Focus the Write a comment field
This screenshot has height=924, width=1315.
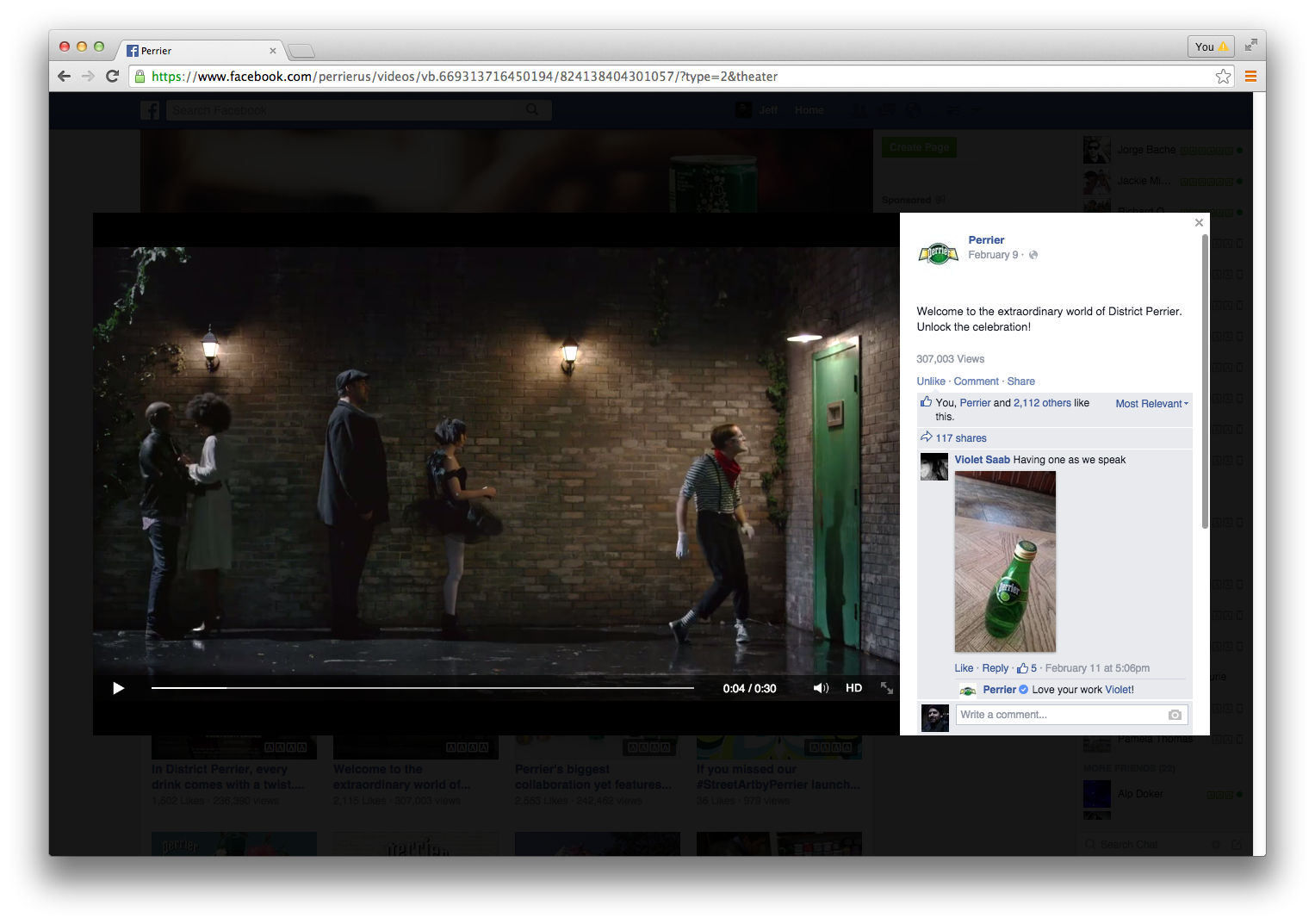tap(1062, 715)
